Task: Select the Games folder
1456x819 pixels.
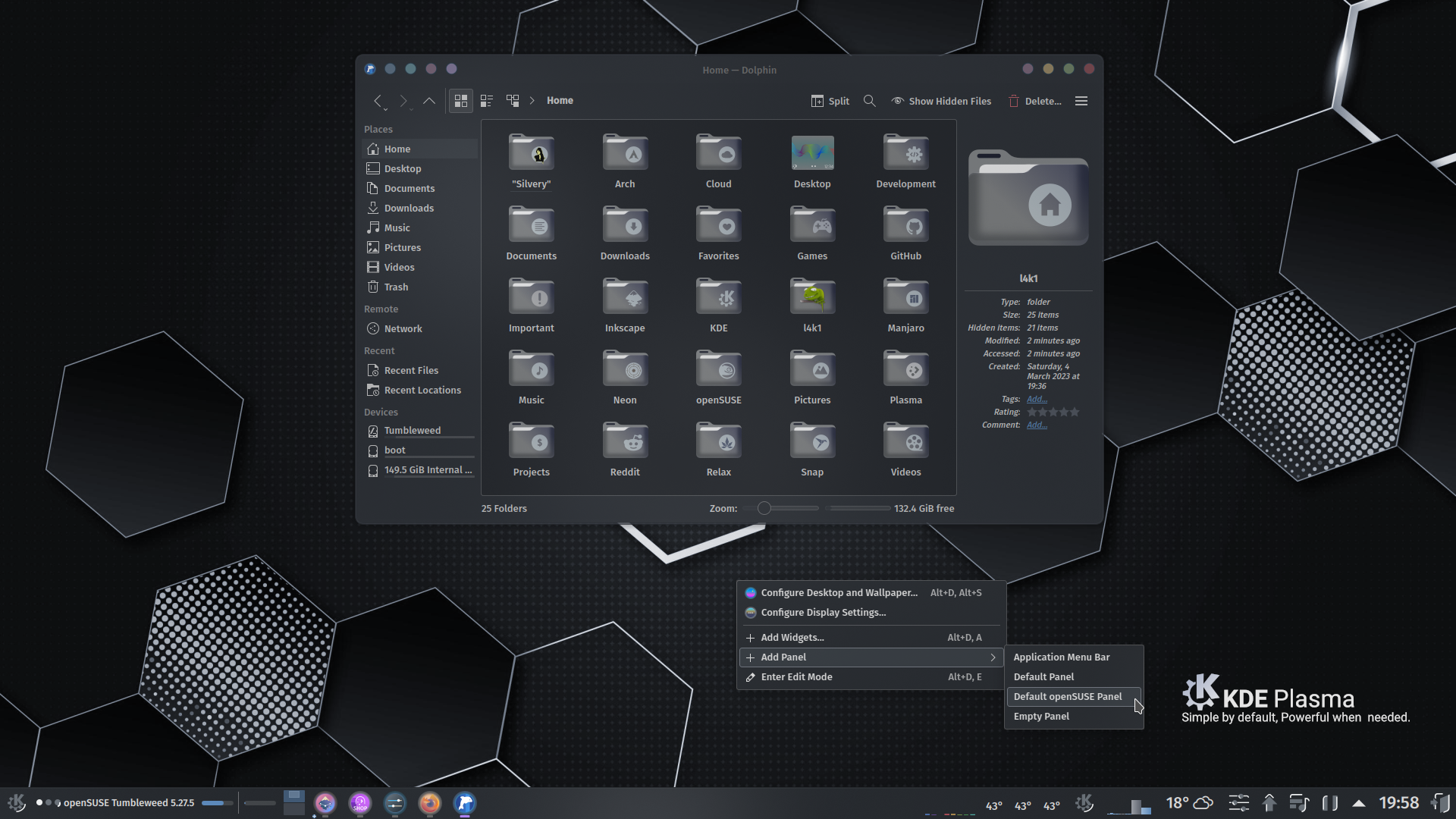Action: pyautogui.click(x=812, y=234)
